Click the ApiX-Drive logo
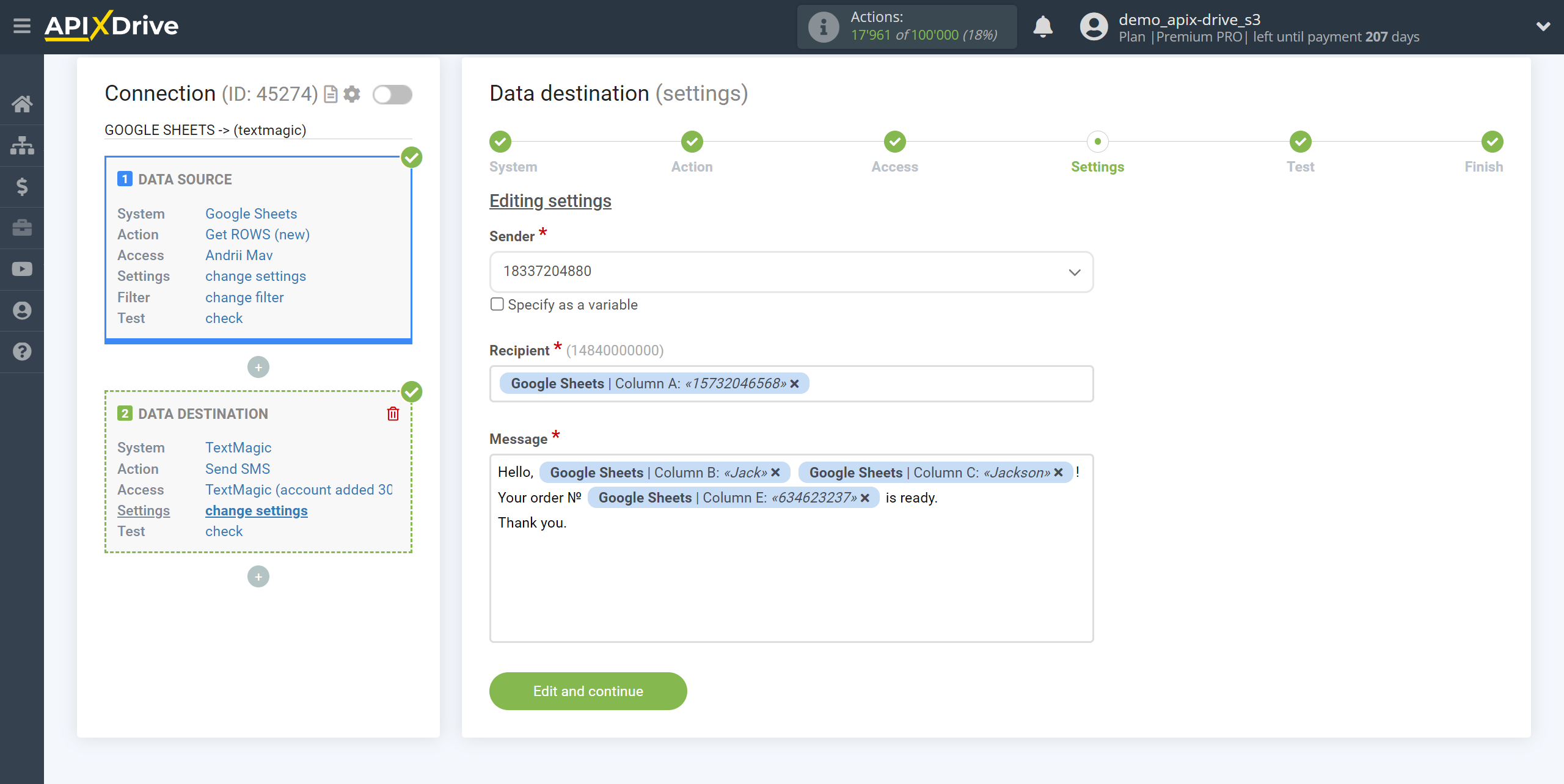 [x=112, y=26]
